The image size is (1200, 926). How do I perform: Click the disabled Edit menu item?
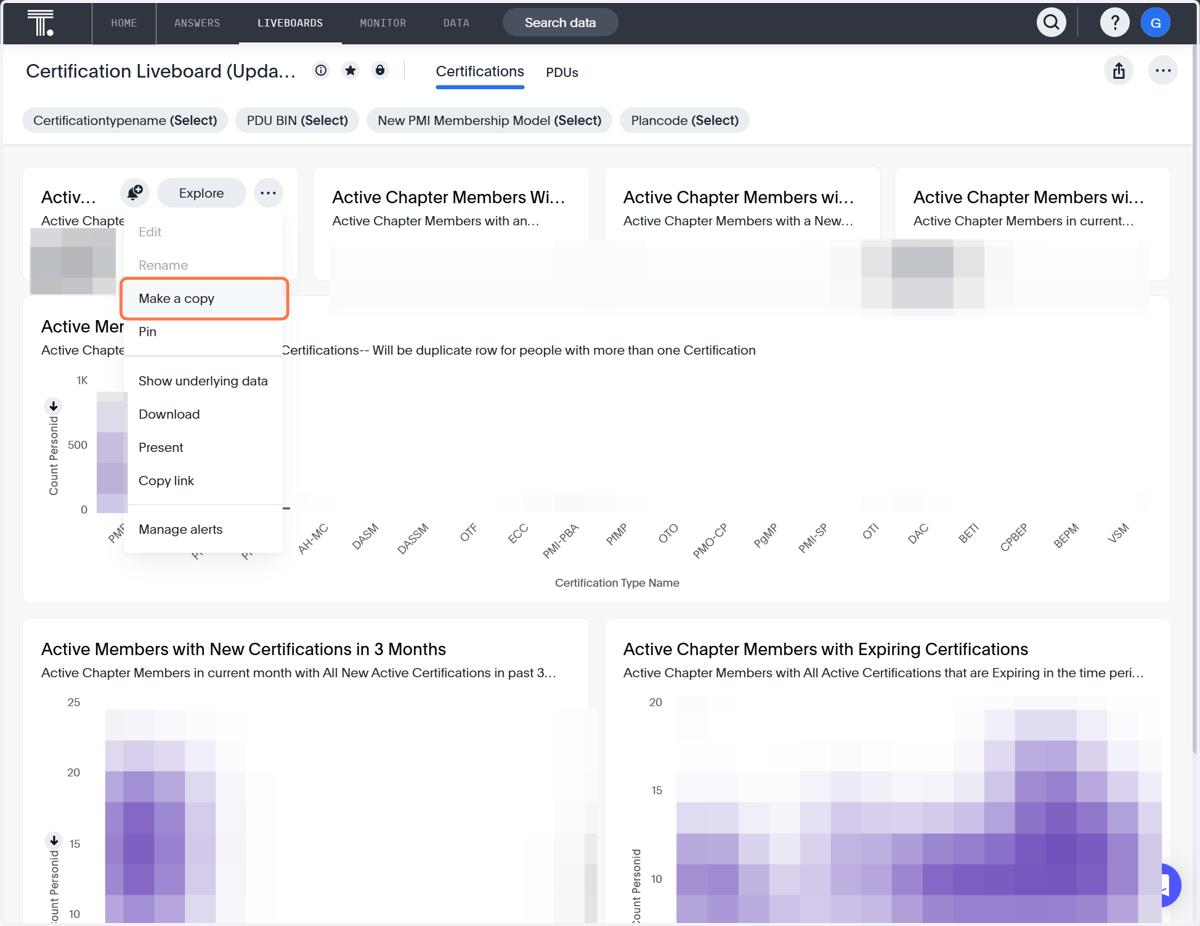click(x=203, y=232)
